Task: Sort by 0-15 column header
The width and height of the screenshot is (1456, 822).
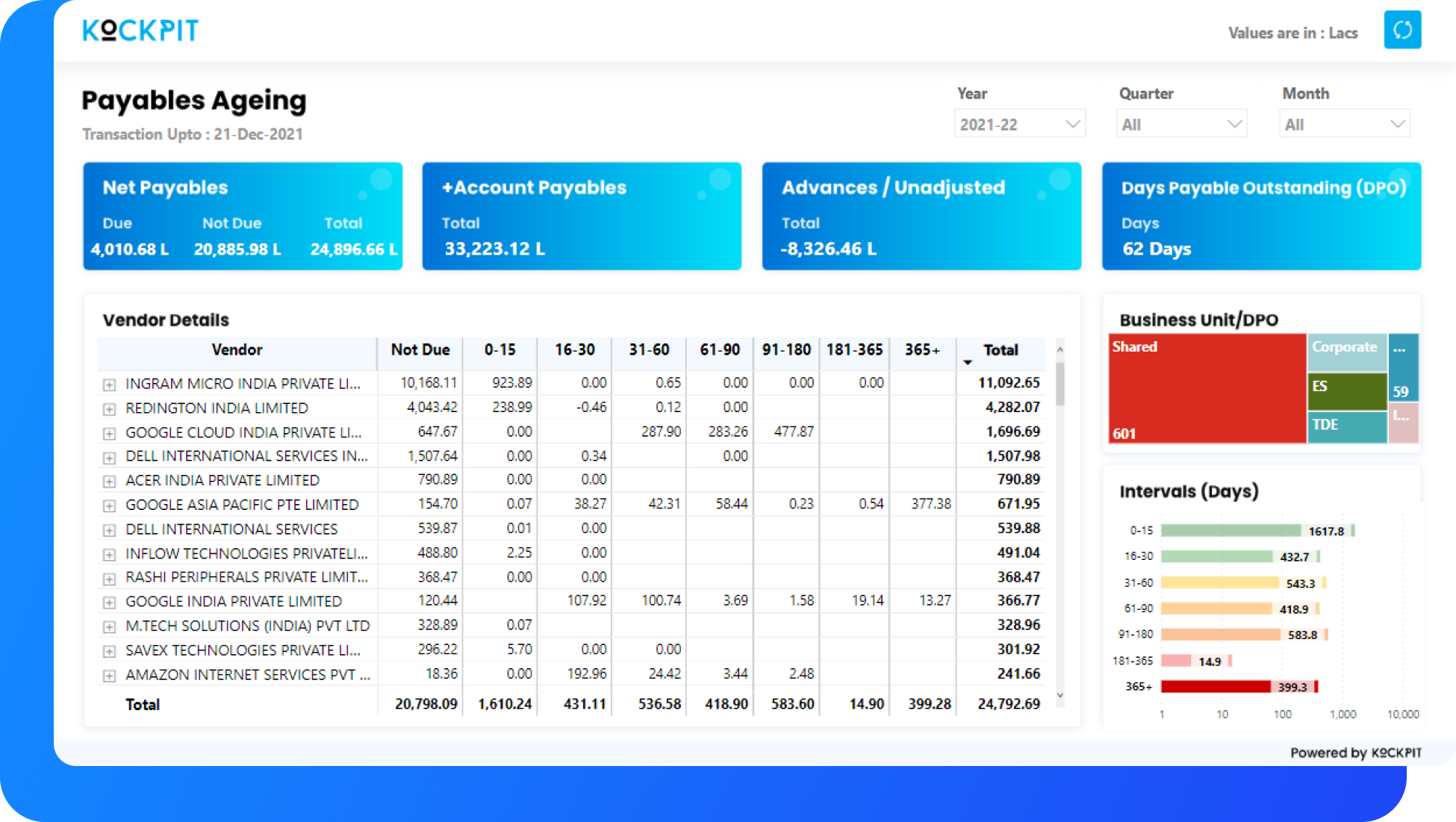Action: pyautogui.click(x=500, y=350)
